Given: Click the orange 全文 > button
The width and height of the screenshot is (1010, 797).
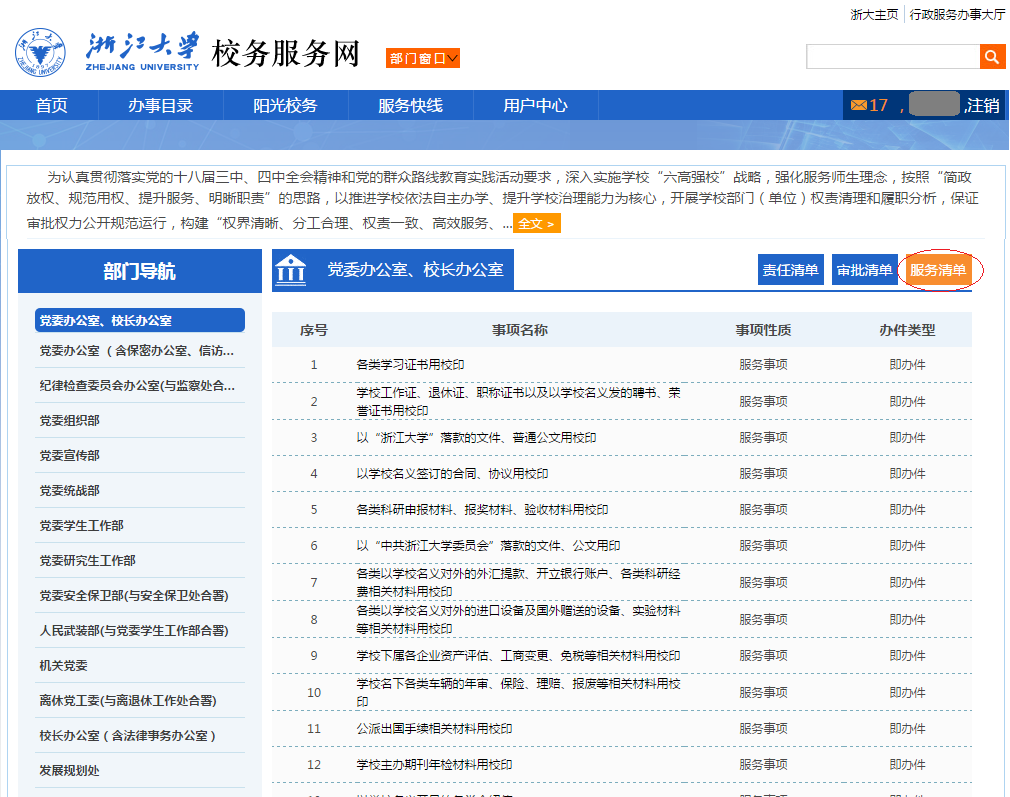Looking at the screenshot, I should tap(537, 224).
